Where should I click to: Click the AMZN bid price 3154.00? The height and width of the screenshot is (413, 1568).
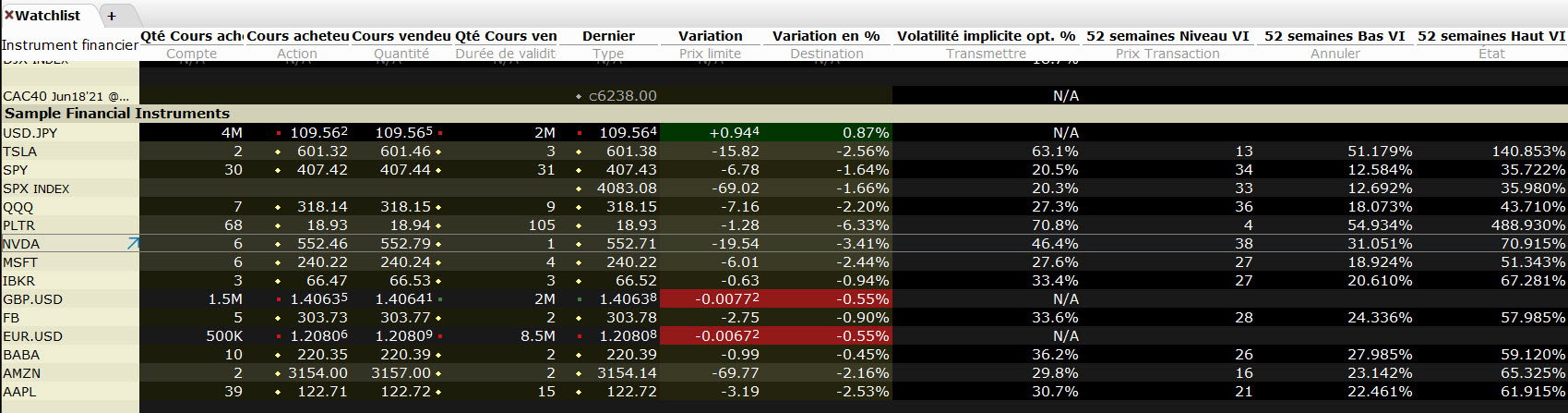tap(317, 373)
